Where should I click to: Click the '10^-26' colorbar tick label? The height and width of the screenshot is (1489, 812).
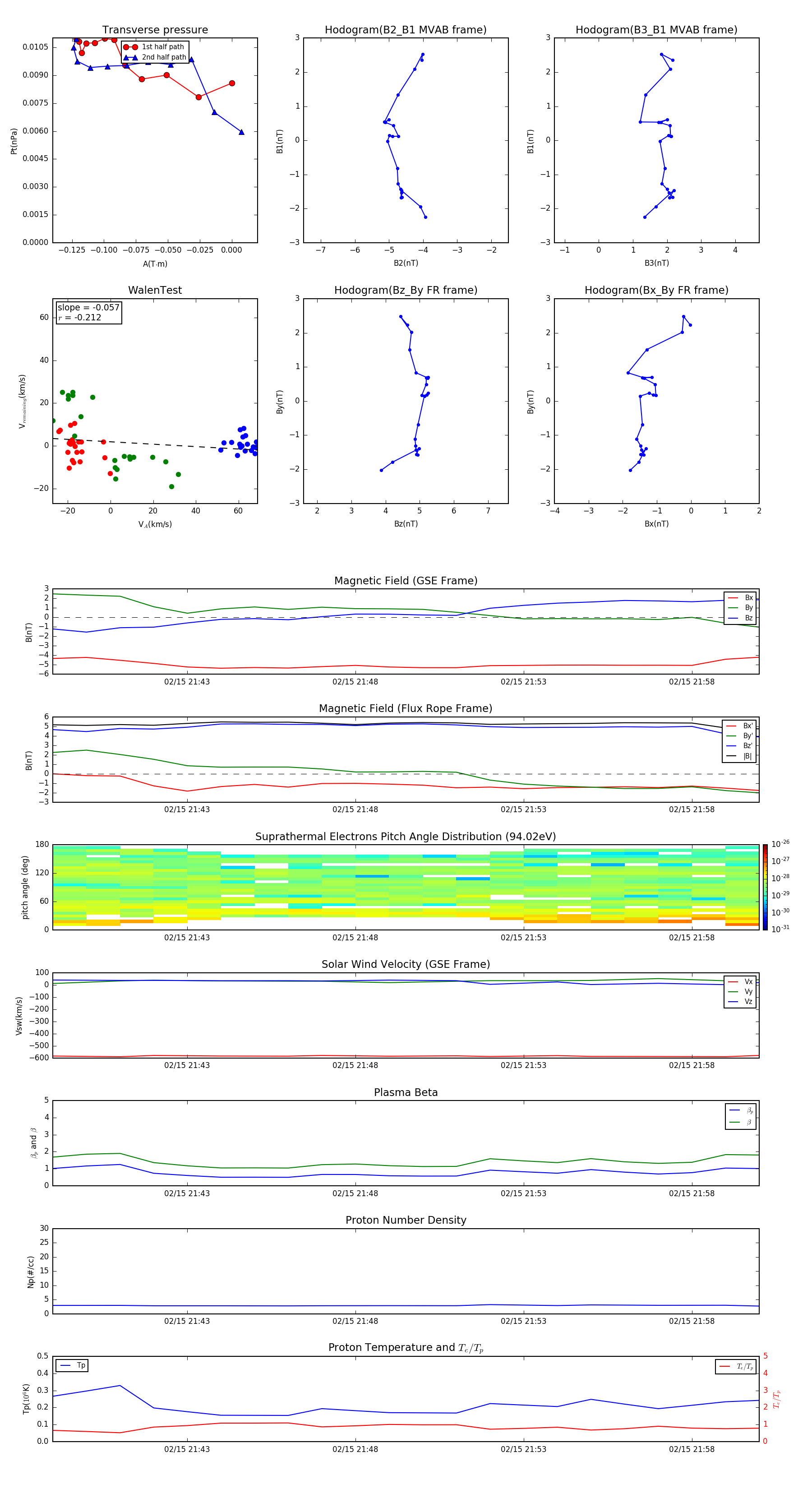pos(780,844)
